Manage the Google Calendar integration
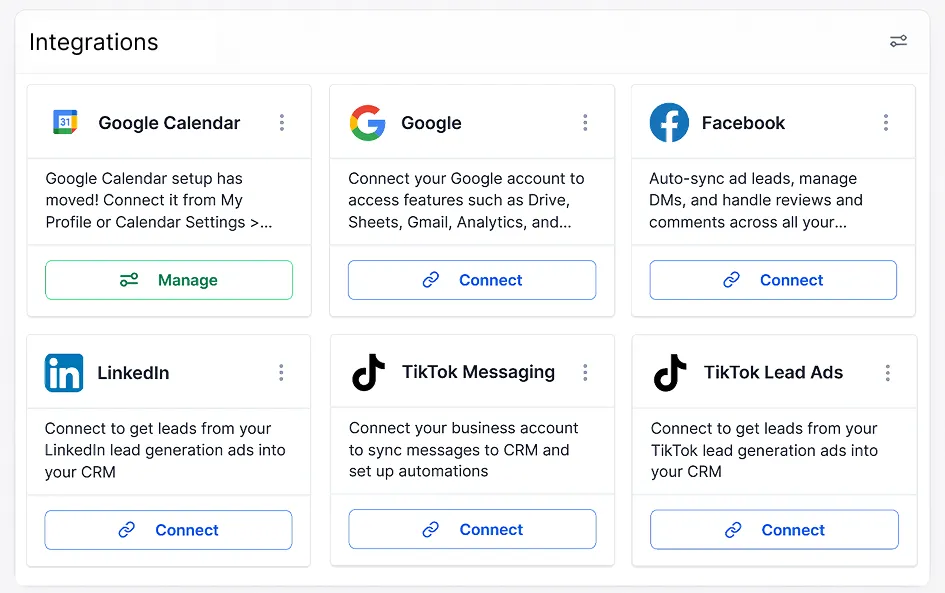 coord(169,280)
